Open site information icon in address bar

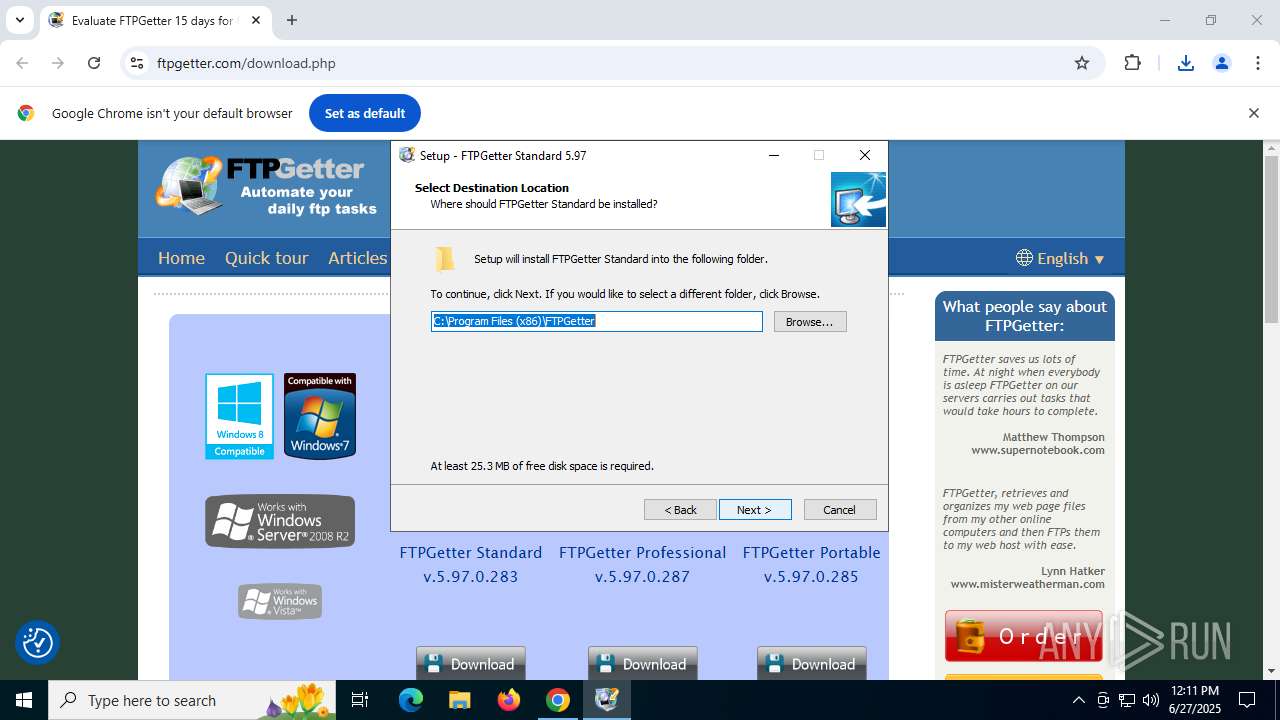pos(137,63)
